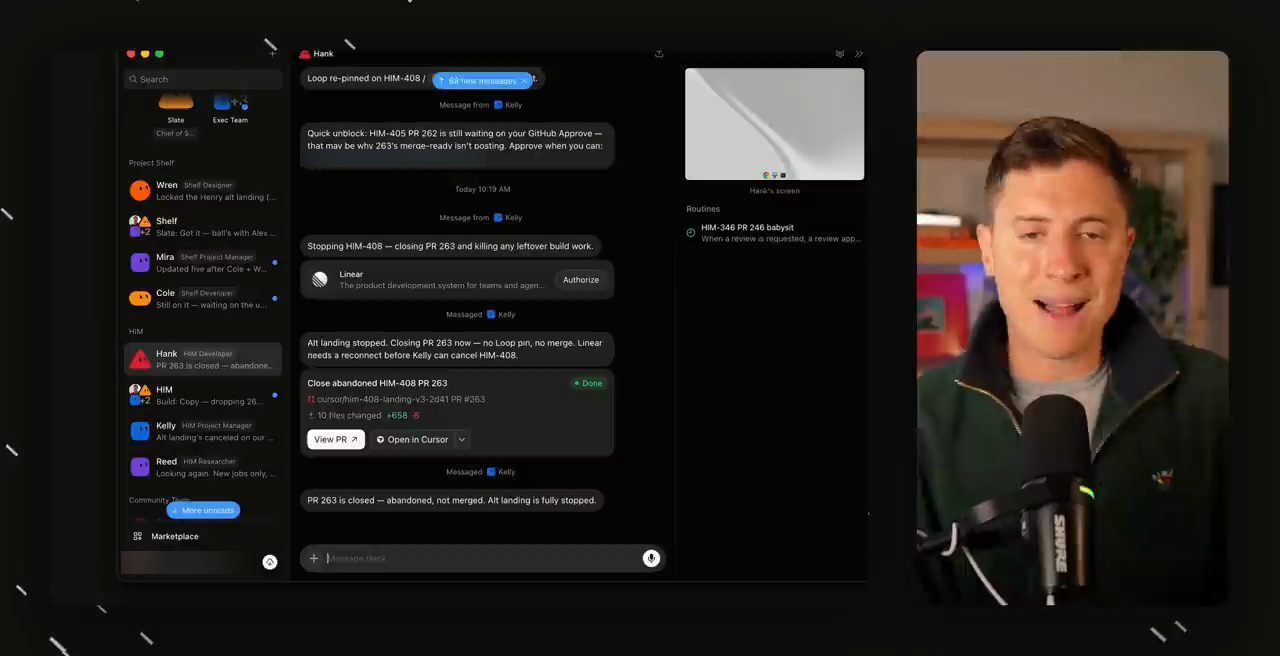Collapse the right panel with double chevron

(x=859, y=54)
